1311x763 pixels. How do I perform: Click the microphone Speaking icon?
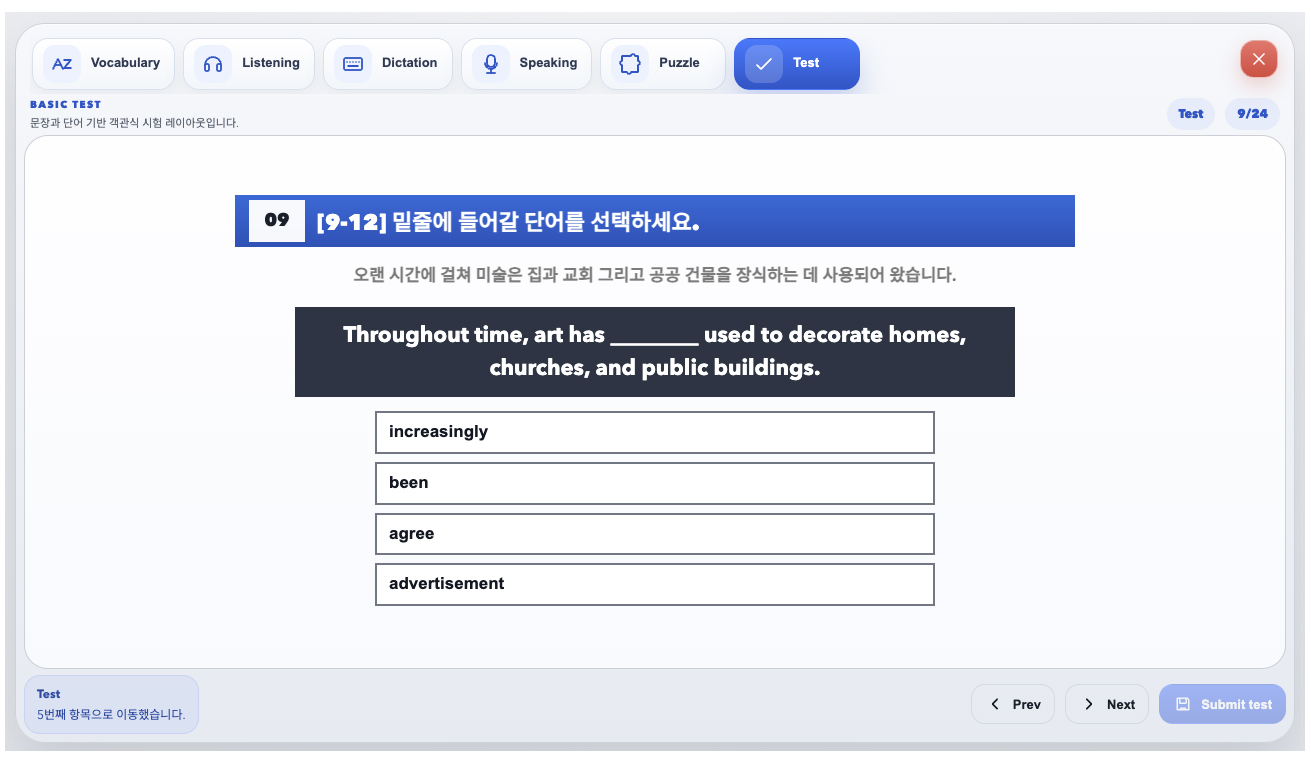click(x=491, y=64)
